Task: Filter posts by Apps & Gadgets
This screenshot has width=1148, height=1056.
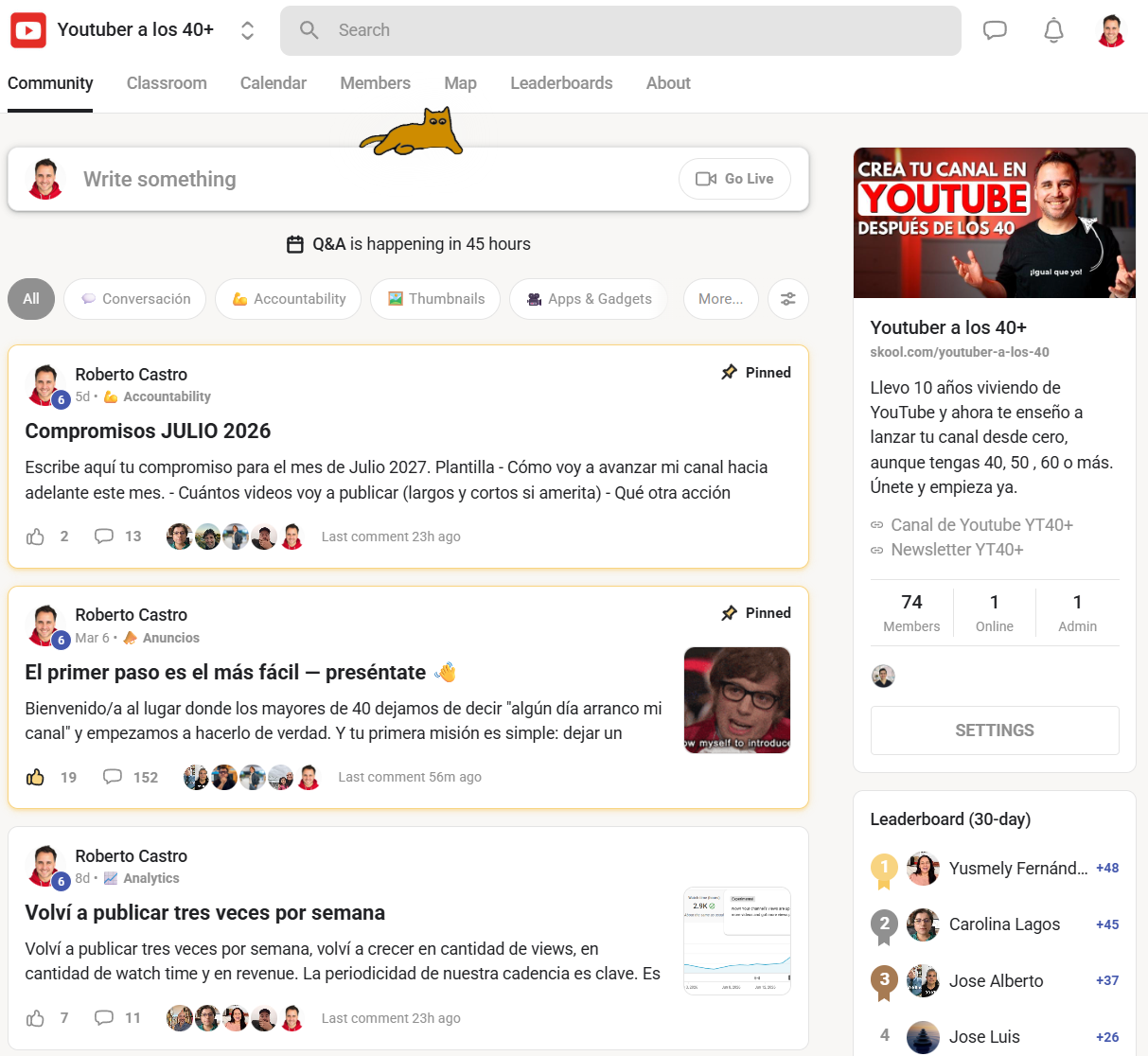Action: 588,299
